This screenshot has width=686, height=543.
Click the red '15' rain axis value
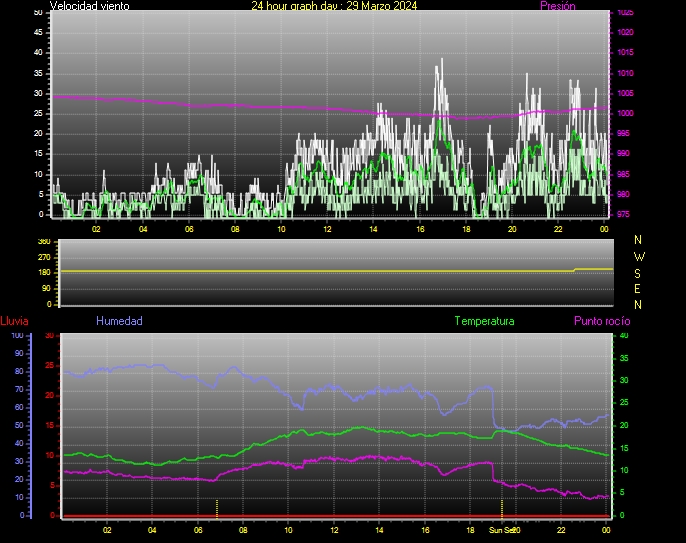49,425
